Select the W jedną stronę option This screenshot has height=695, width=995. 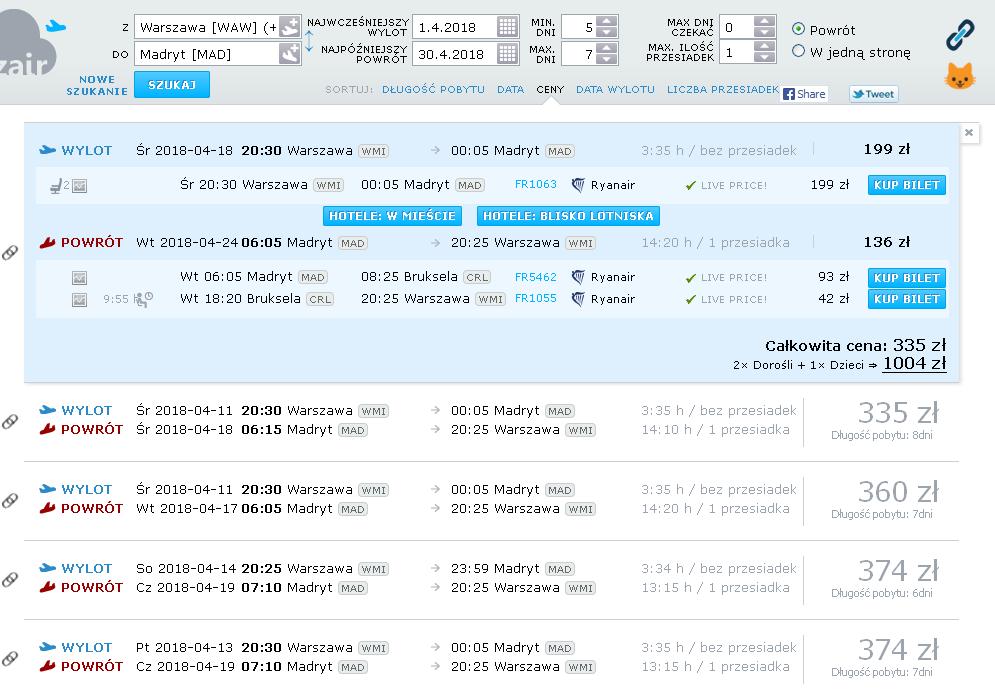[x=798, y=51]
